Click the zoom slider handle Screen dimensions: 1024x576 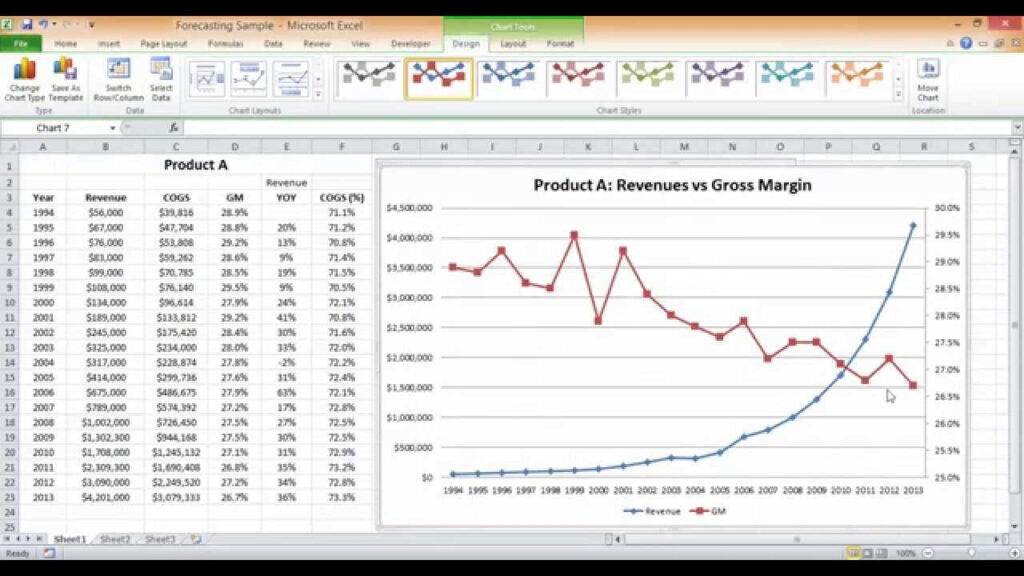pyautogui.click(x=971, y=553)
